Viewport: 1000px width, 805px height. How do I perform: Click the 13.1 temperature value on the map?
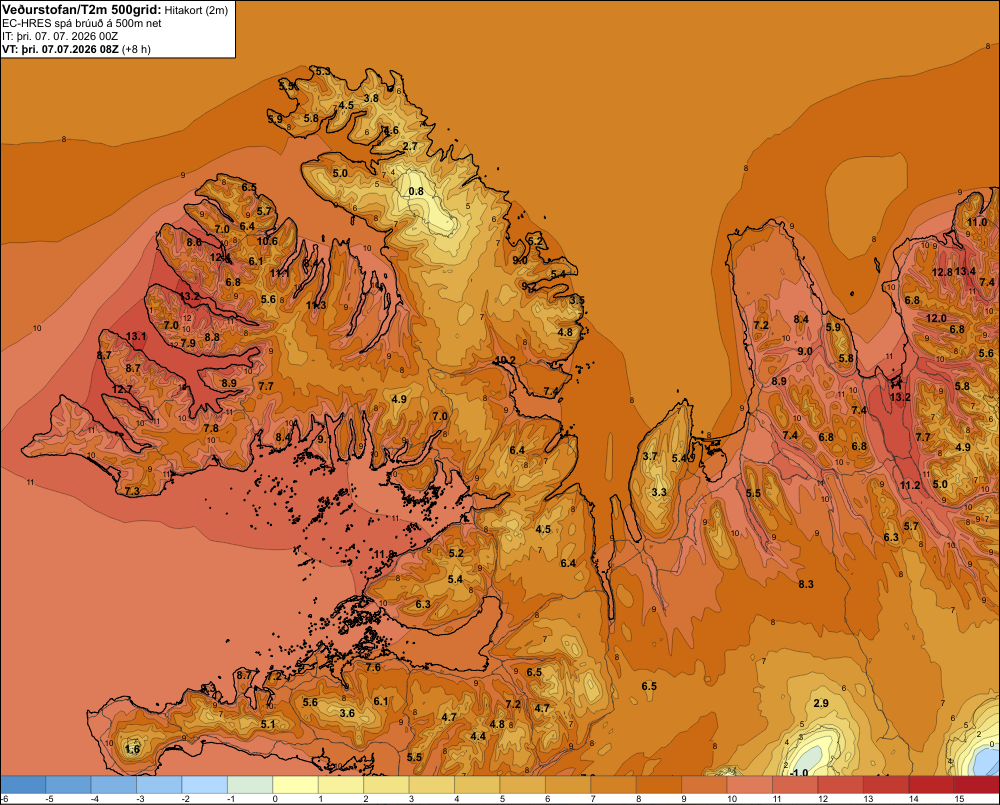pos(136,336)
